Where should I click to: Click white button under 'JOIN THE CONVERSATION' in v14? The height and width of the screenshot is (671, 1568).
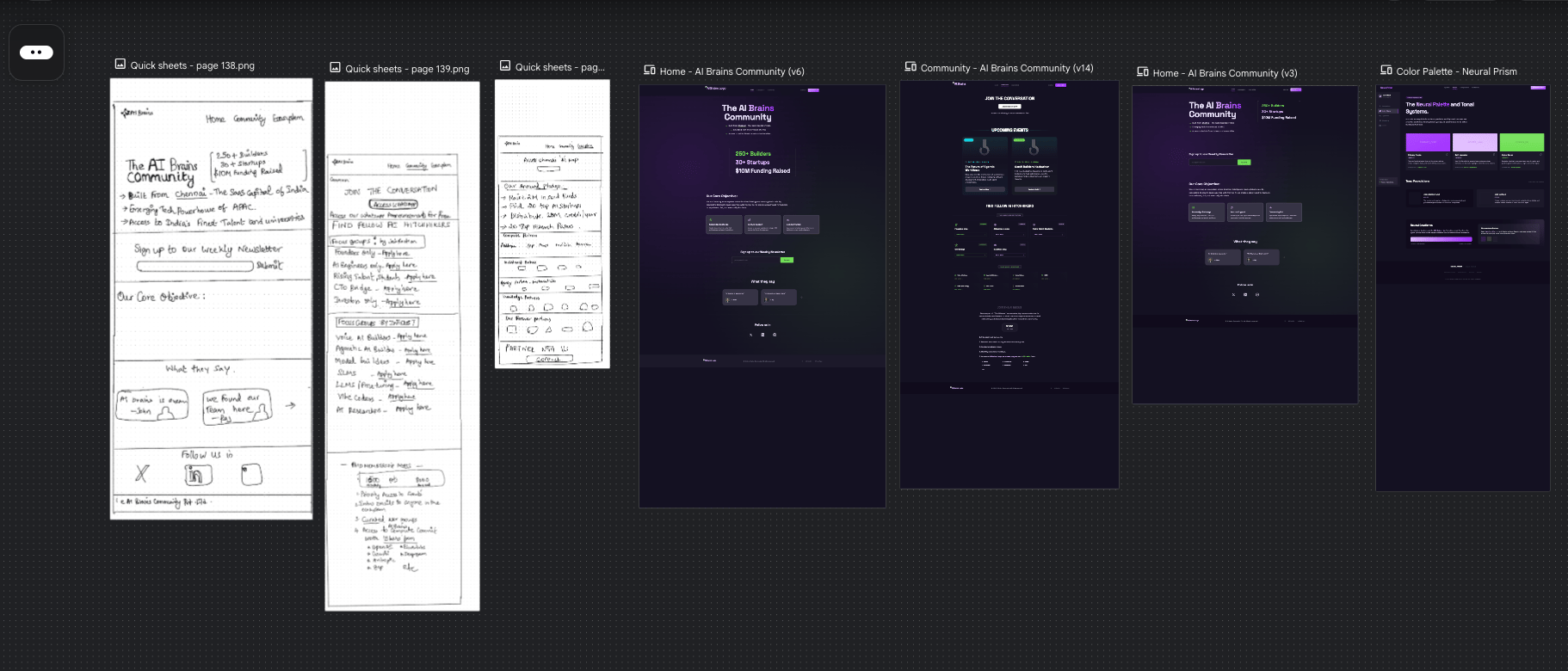tap(1009, 107)
